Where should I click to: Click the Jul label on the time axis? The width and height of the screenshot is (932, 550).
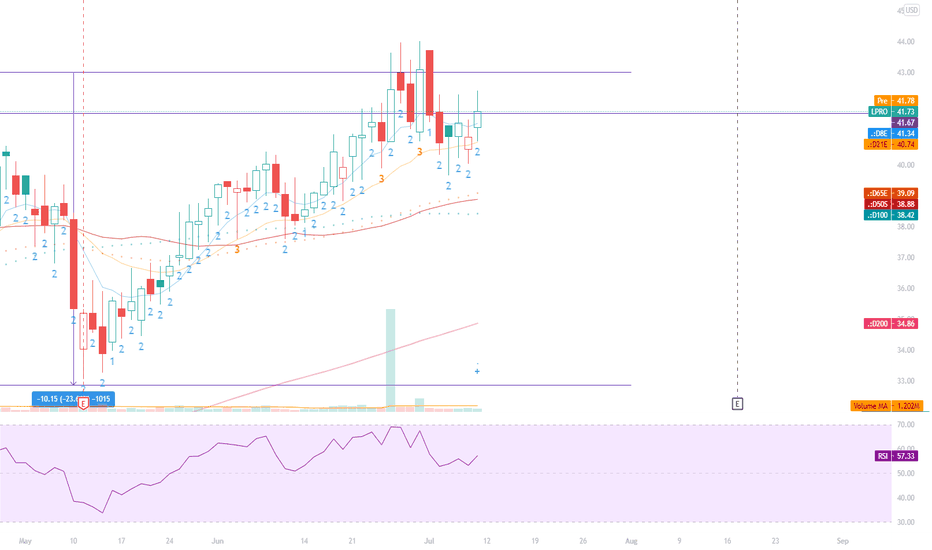tap(429, 541)
